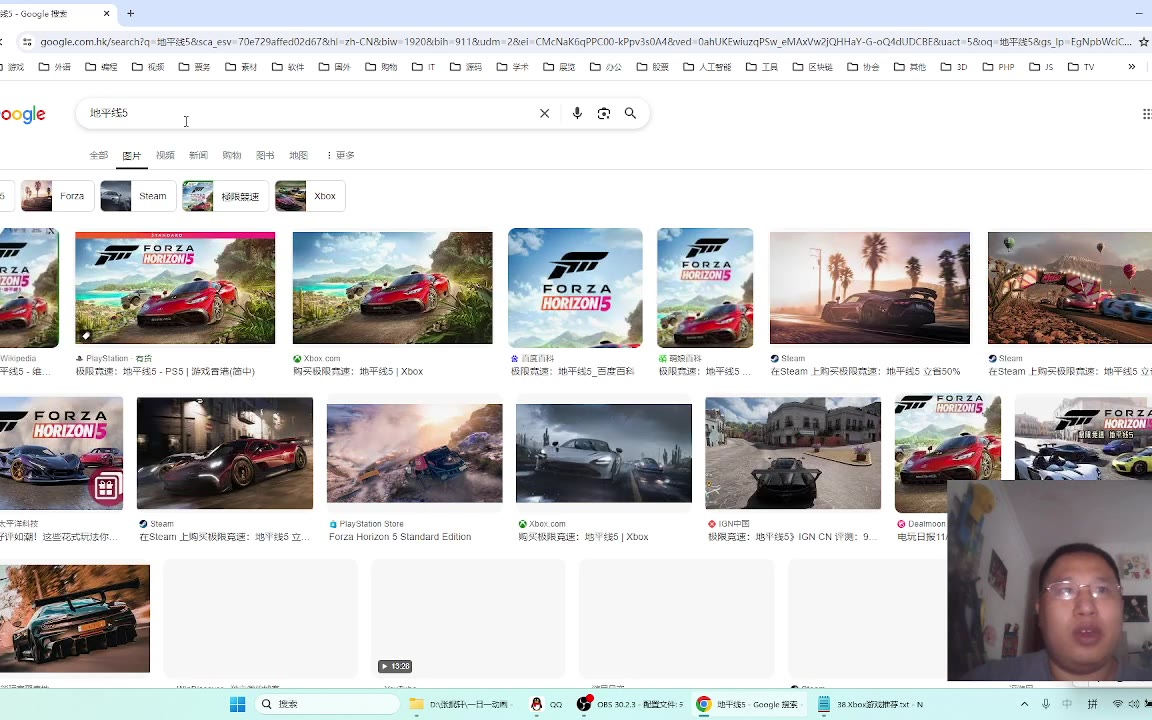Focus the Google search input field

309,113
